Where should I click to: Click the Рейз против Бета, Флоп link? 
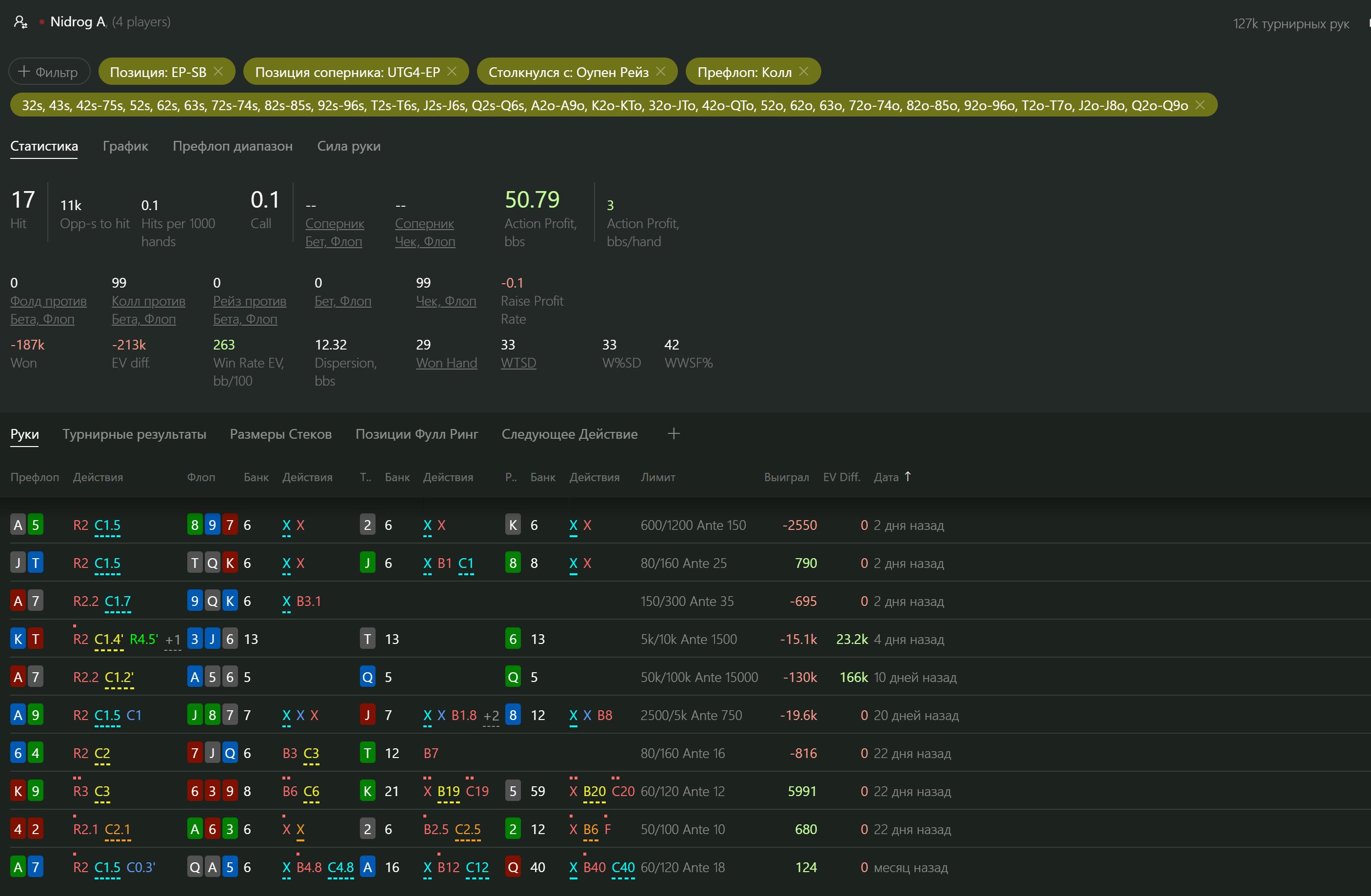(250, 310)
